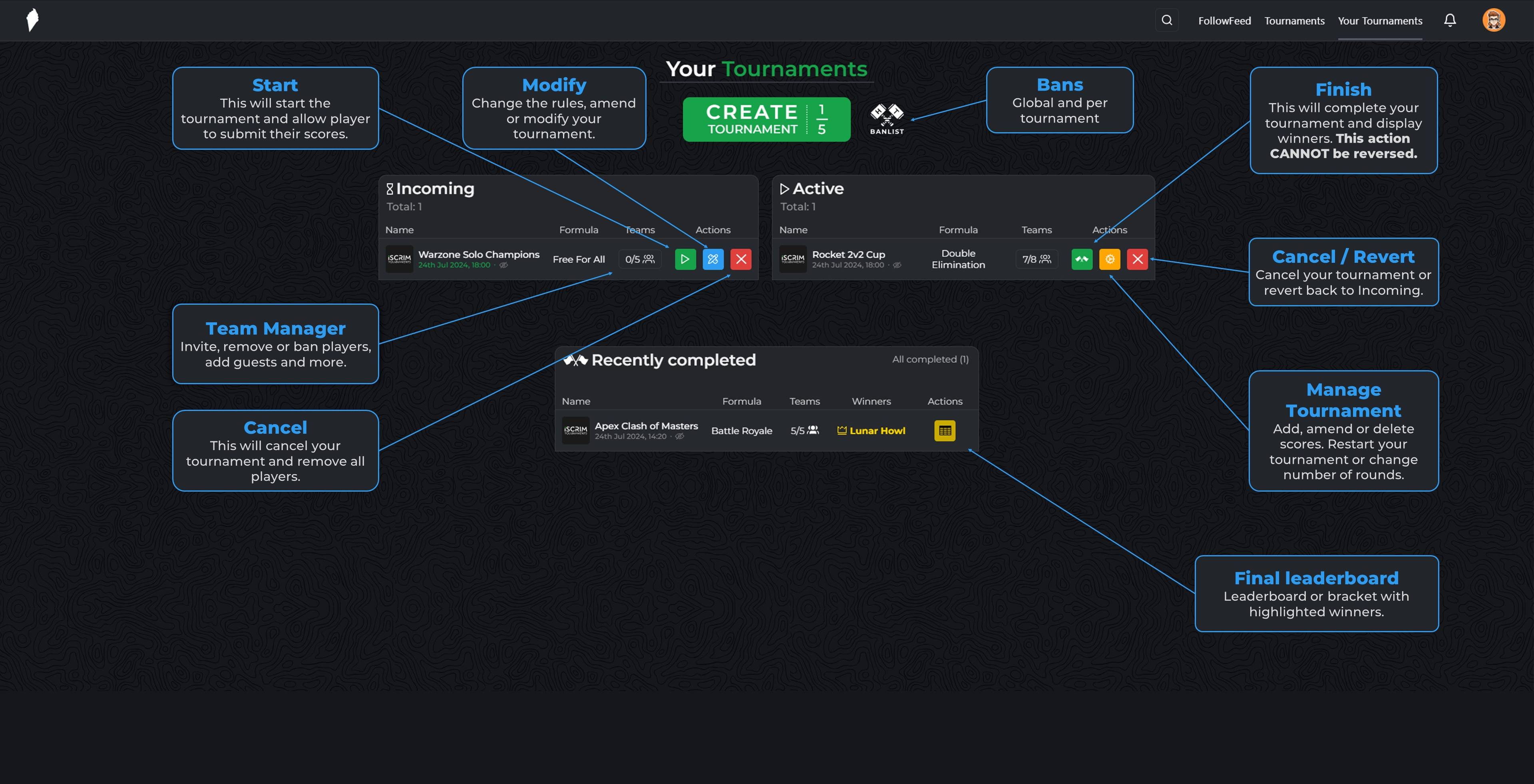This screenshot has width=1534, height=784.
Task: Select the Your Tournaments tab
Action: click(x=1380, y=21)
